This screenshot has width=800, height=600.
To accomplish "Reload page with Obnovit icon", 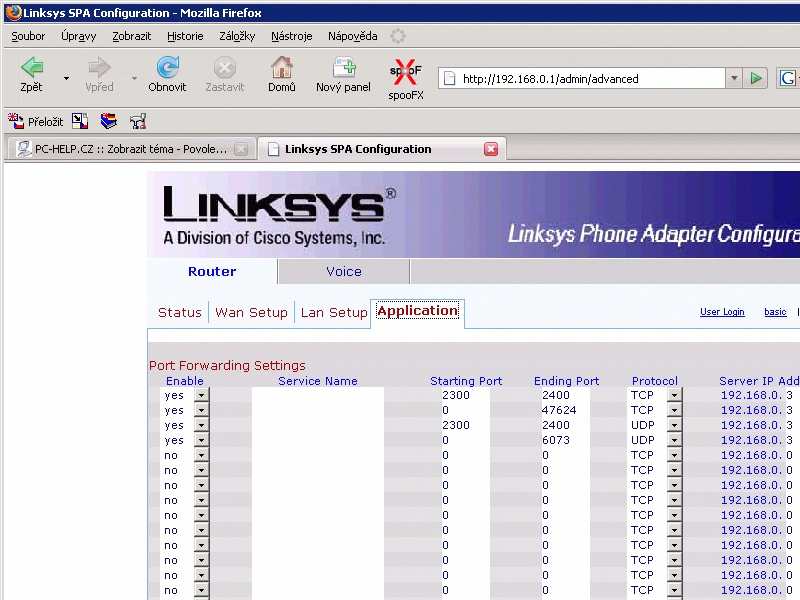I will tap(167, 67).
